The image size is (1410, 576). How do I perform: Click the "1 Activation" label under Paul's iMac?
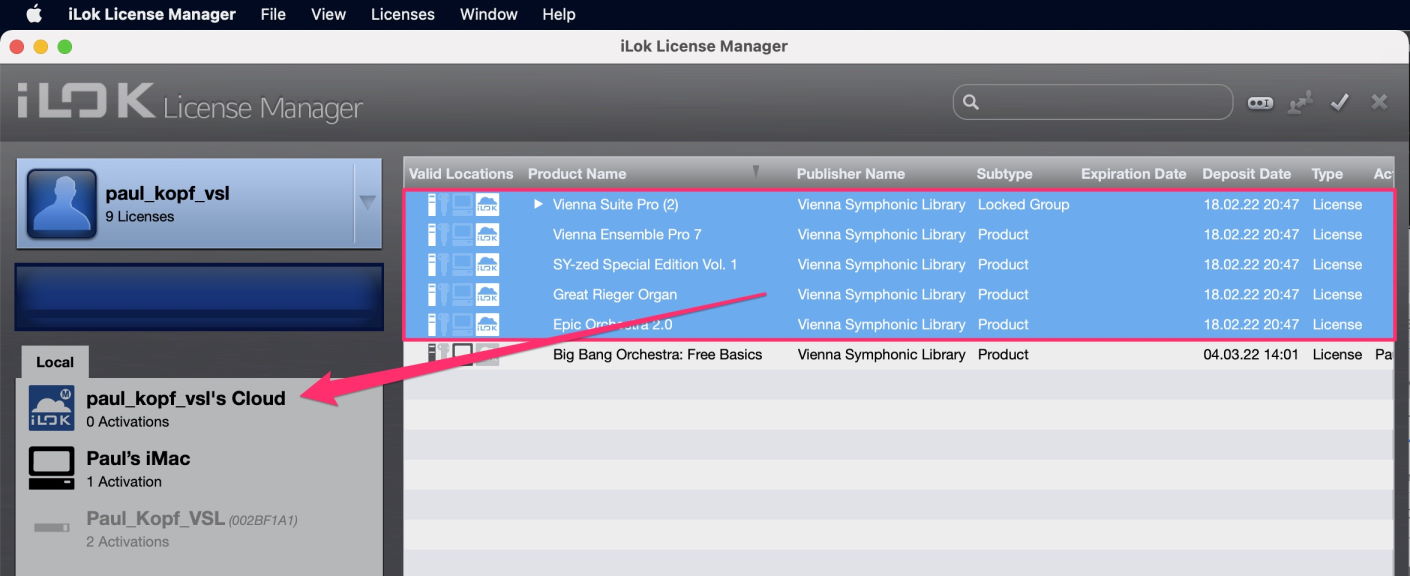click(x=124, y=482)
